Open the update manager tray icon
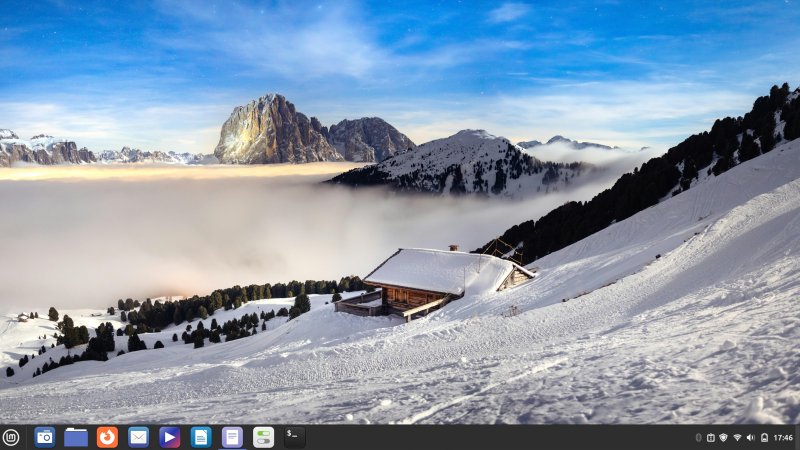This screenshot has width=800, height=450. click(710, 438)
